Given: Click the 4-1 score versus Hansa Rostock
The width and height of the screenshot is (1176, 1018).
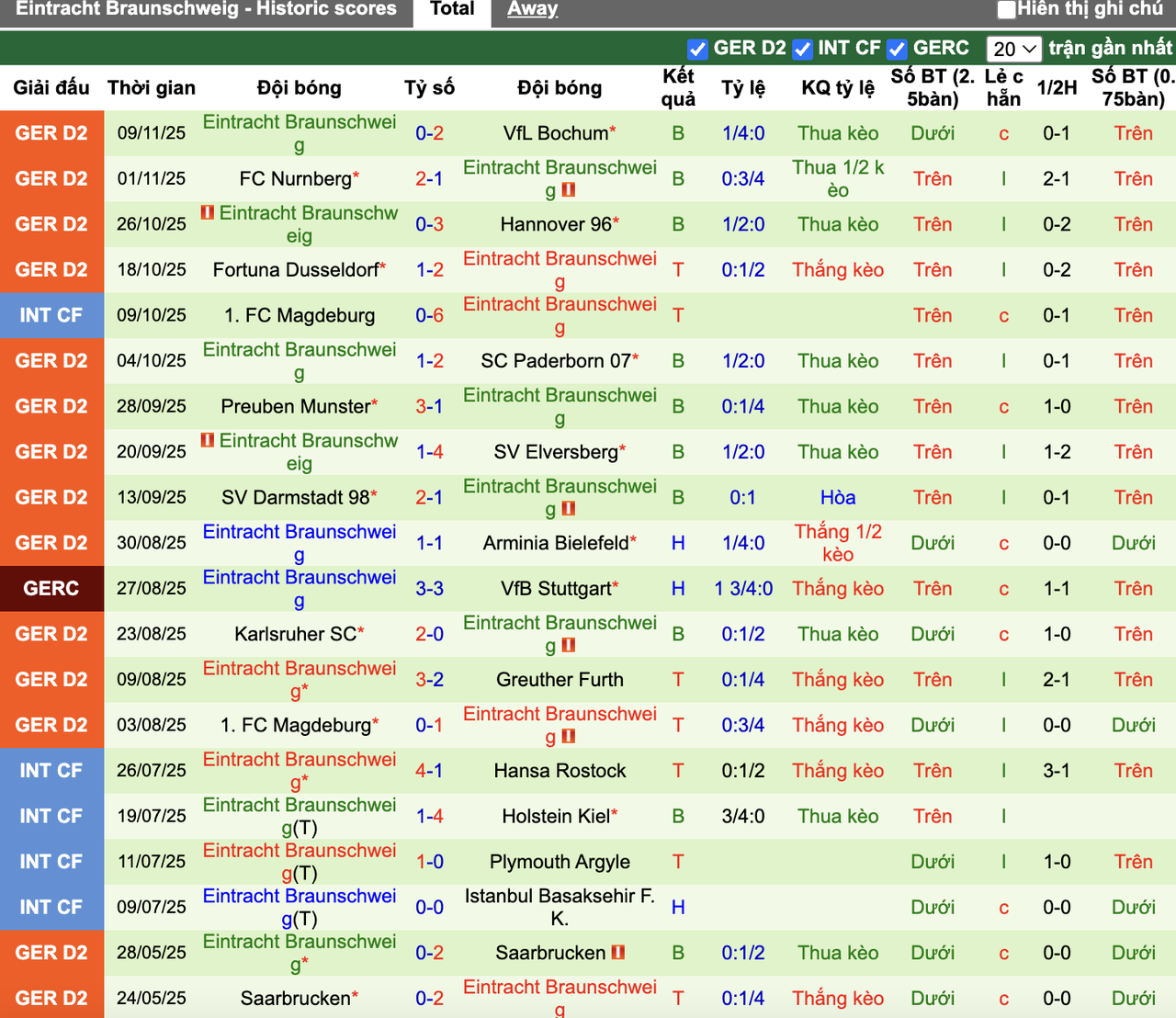Looking at the screenshot, I should pyautogui.click(x=429, y=771).
